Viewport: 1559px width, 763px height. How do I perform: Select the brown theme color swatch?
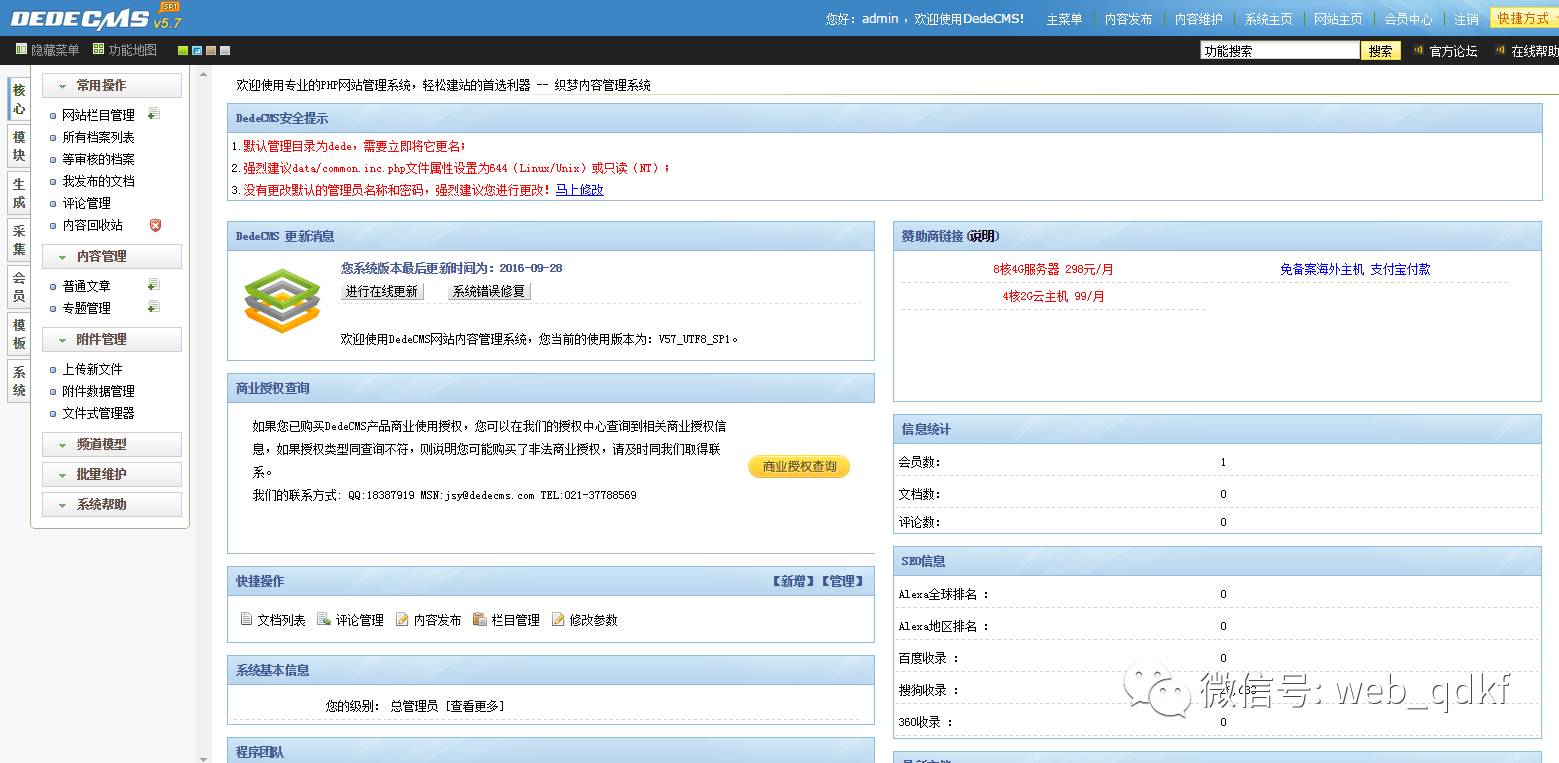(x=211, y=50)
